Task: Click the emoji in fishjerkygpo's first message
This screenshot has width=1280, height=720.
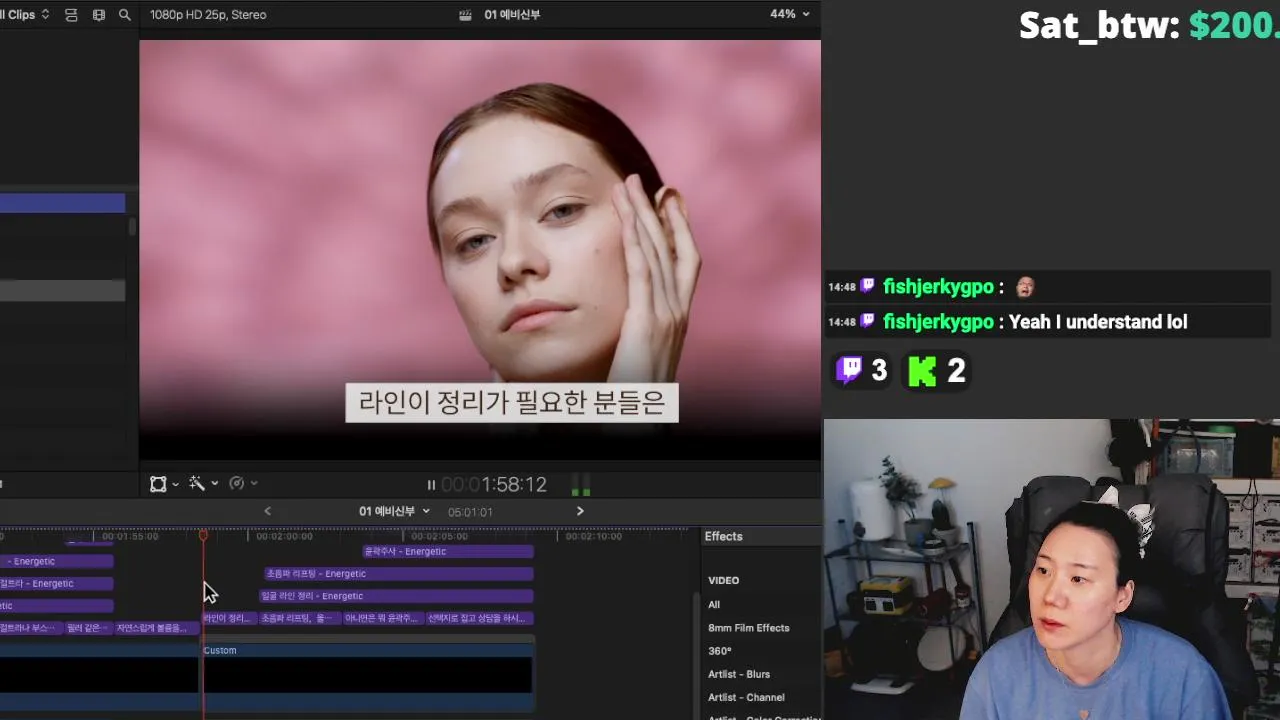Action: 1025,287
